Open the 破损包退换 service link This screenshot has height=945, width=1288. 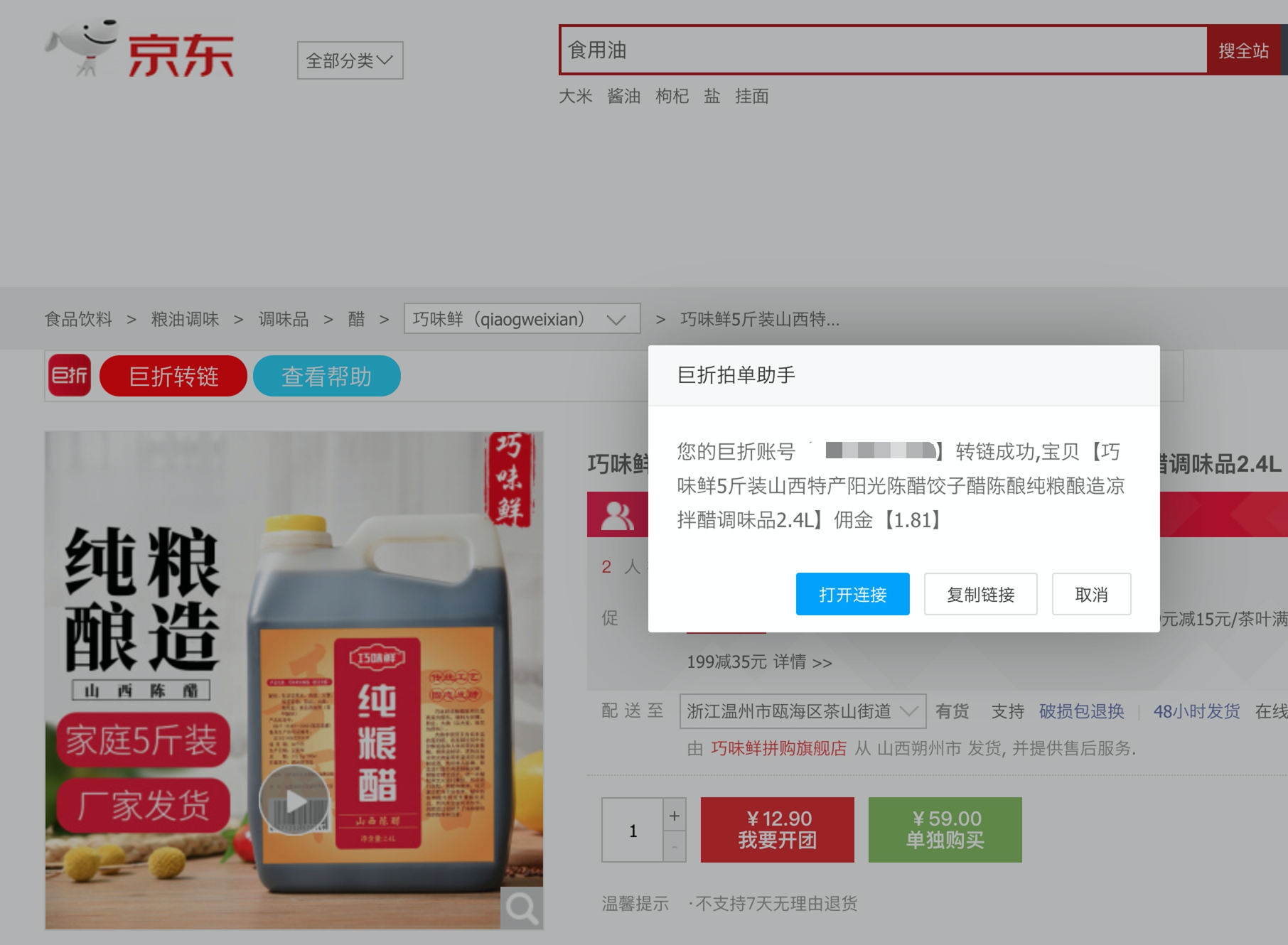pyautogui.click(x=1081, y=711)
